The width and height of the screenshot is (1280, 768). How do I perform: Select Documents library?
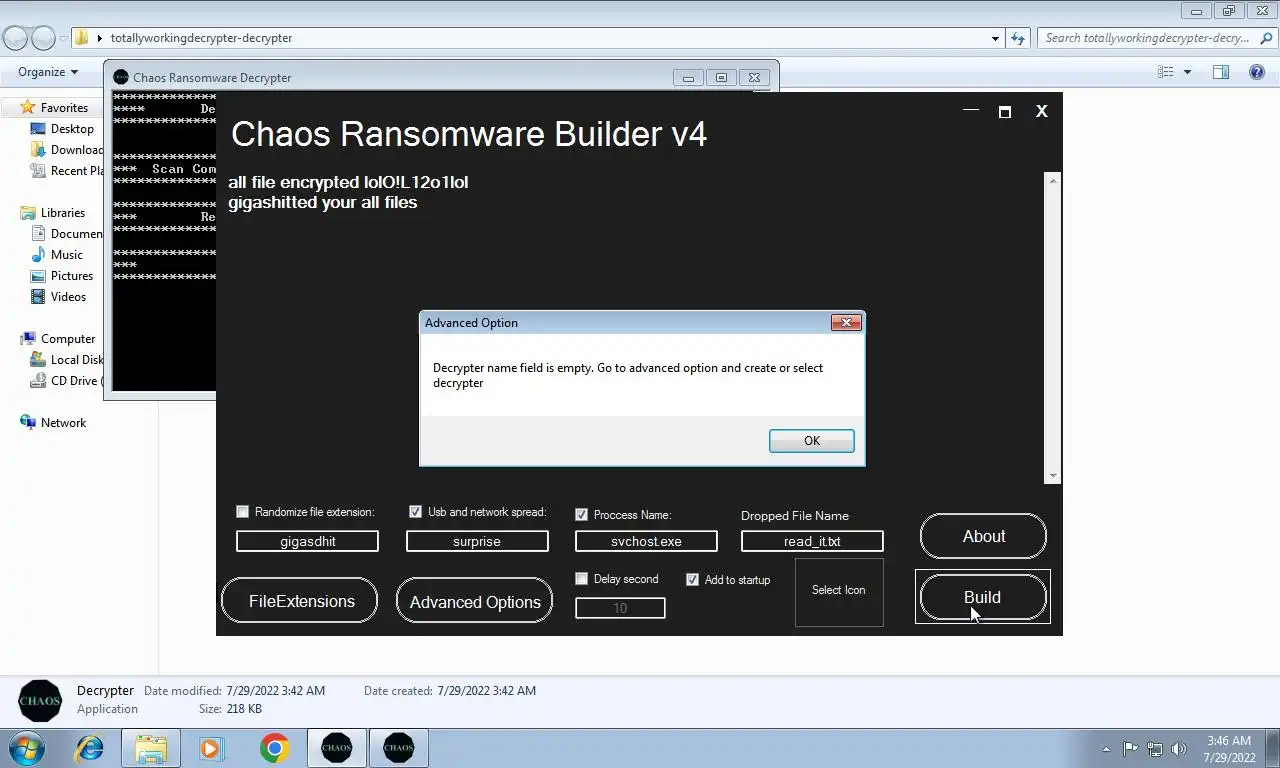[76, 233]
